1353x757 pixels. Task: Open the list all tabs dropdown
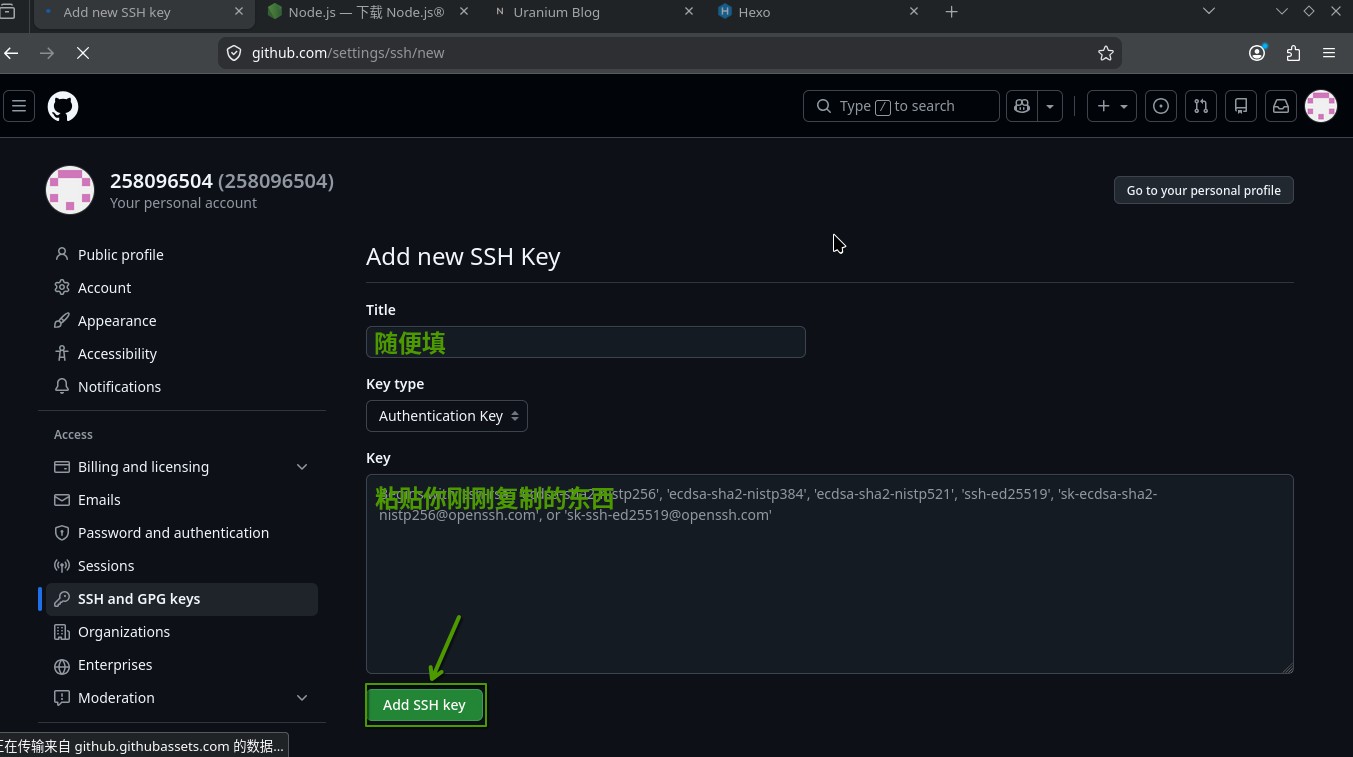point(1208,12)
